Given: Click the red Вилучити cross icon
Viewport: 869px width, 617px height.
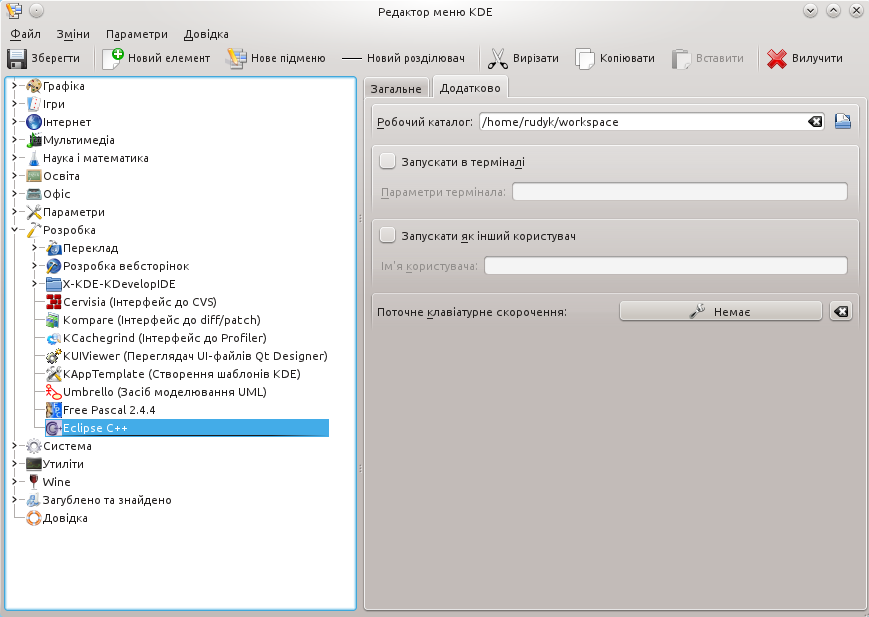Looking at the screenshot, I should click(x=777, y=58).
